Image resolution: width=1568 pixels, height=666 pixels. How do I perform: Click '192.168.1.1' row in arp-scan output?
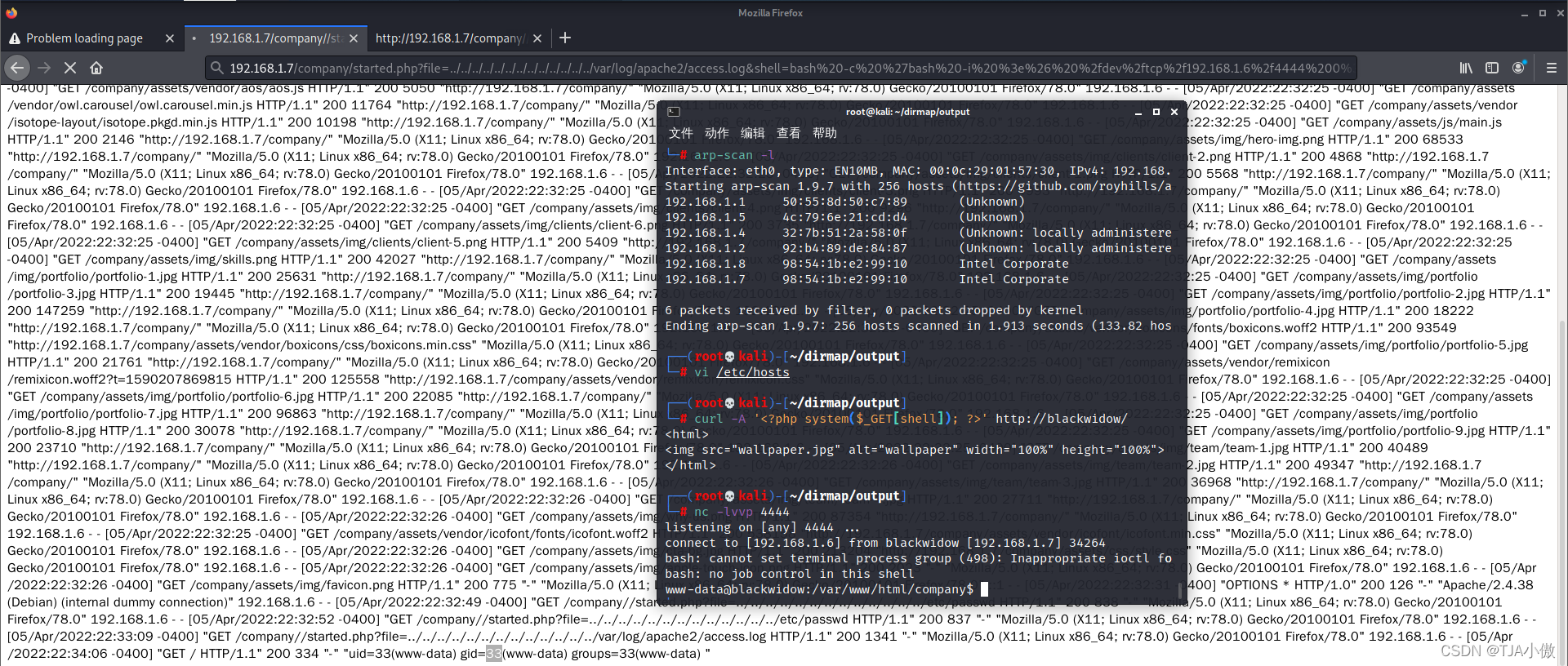[844, 202]
